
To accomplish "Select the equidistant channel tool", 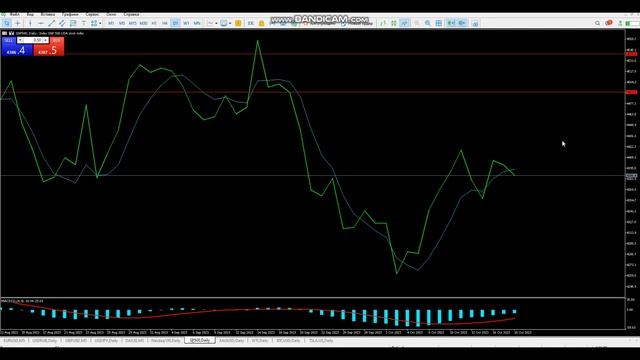I will [62, 23].
